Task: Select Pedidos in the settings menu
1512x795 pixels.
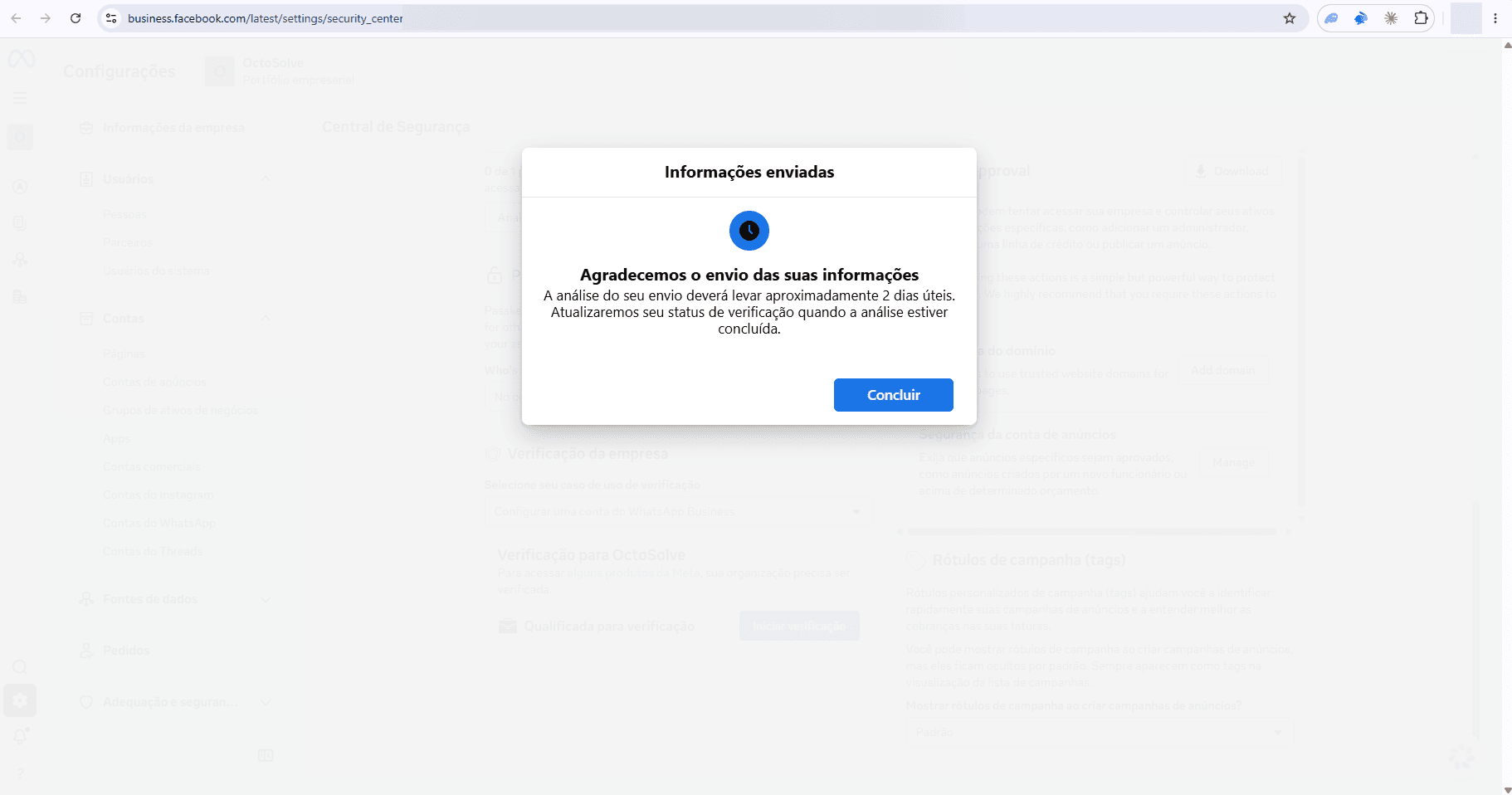Action: pos(126,651)
